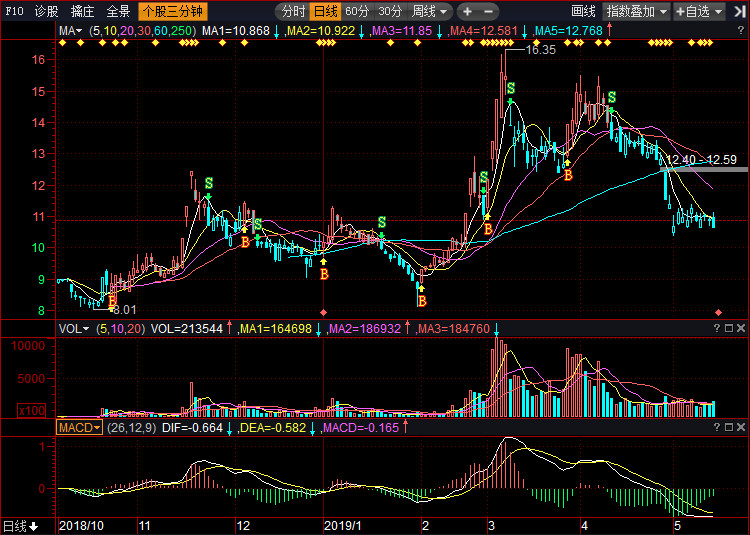750x535 pixels.
Task: Close the VOL indicator panel
Action: click(x=741, y=328)
